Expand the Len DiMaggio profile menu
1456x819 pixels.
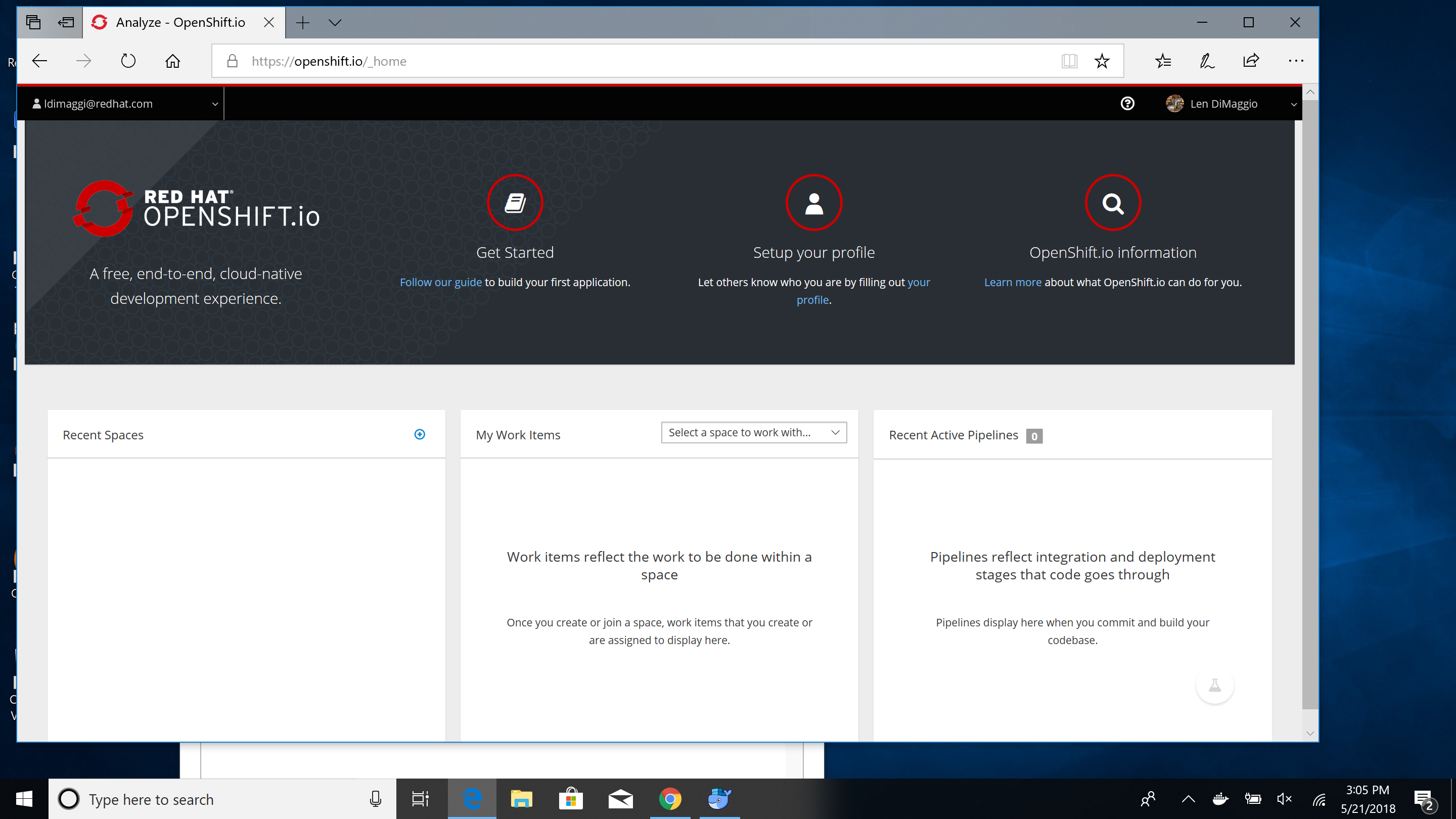coord(1294,104)
